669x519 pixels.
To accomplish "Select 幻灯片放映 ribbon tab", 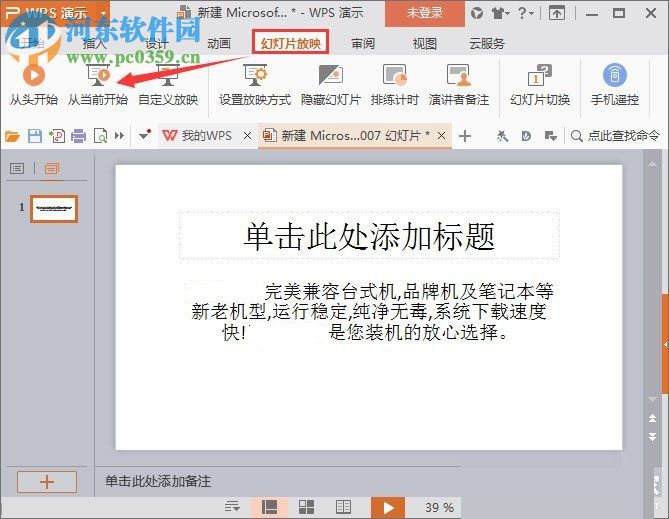I will coord(291,43).
